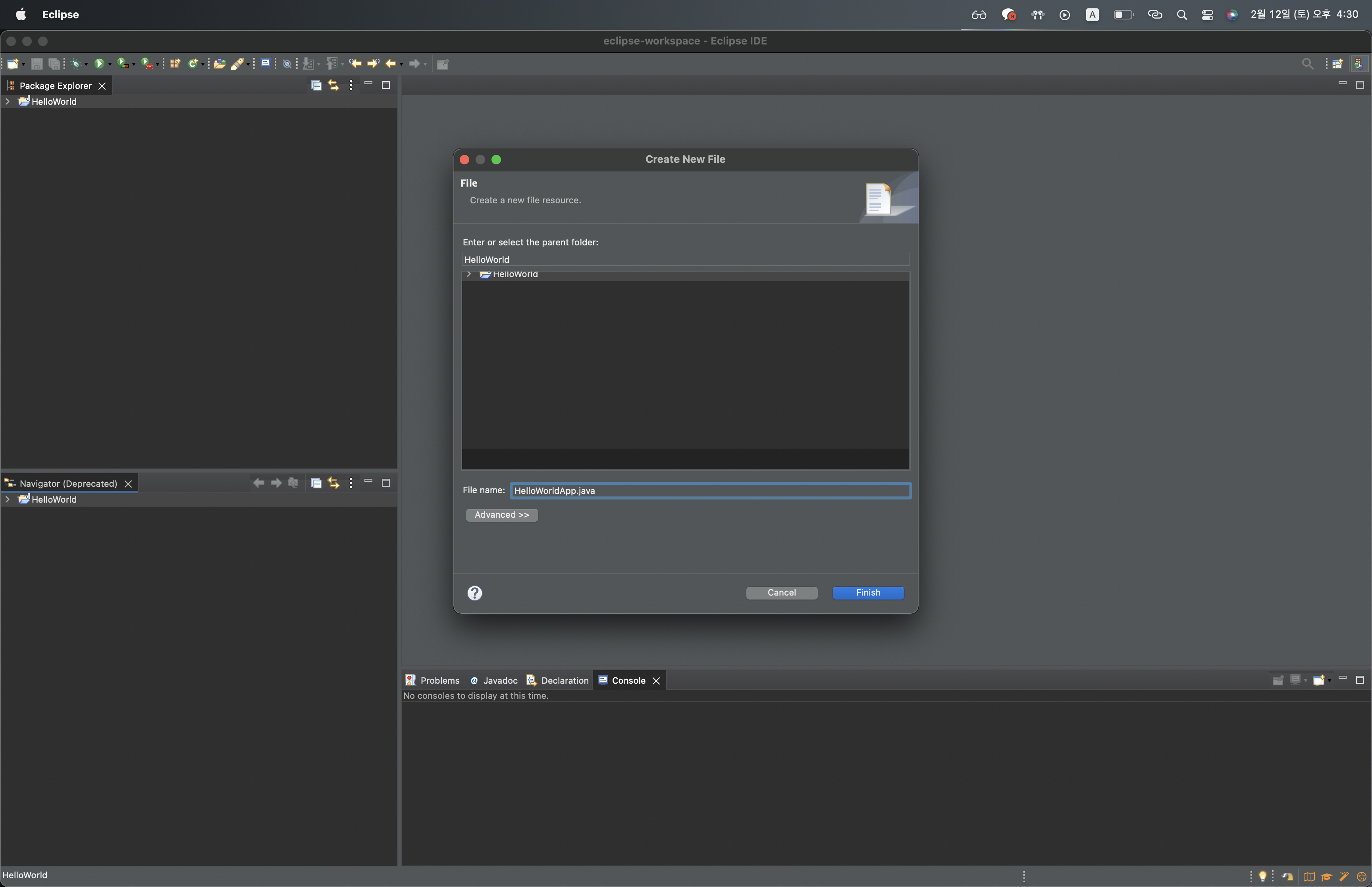Open the Java perspective icon at top right
This screenshot has width=1372, height=887.
click(1359, 64)
